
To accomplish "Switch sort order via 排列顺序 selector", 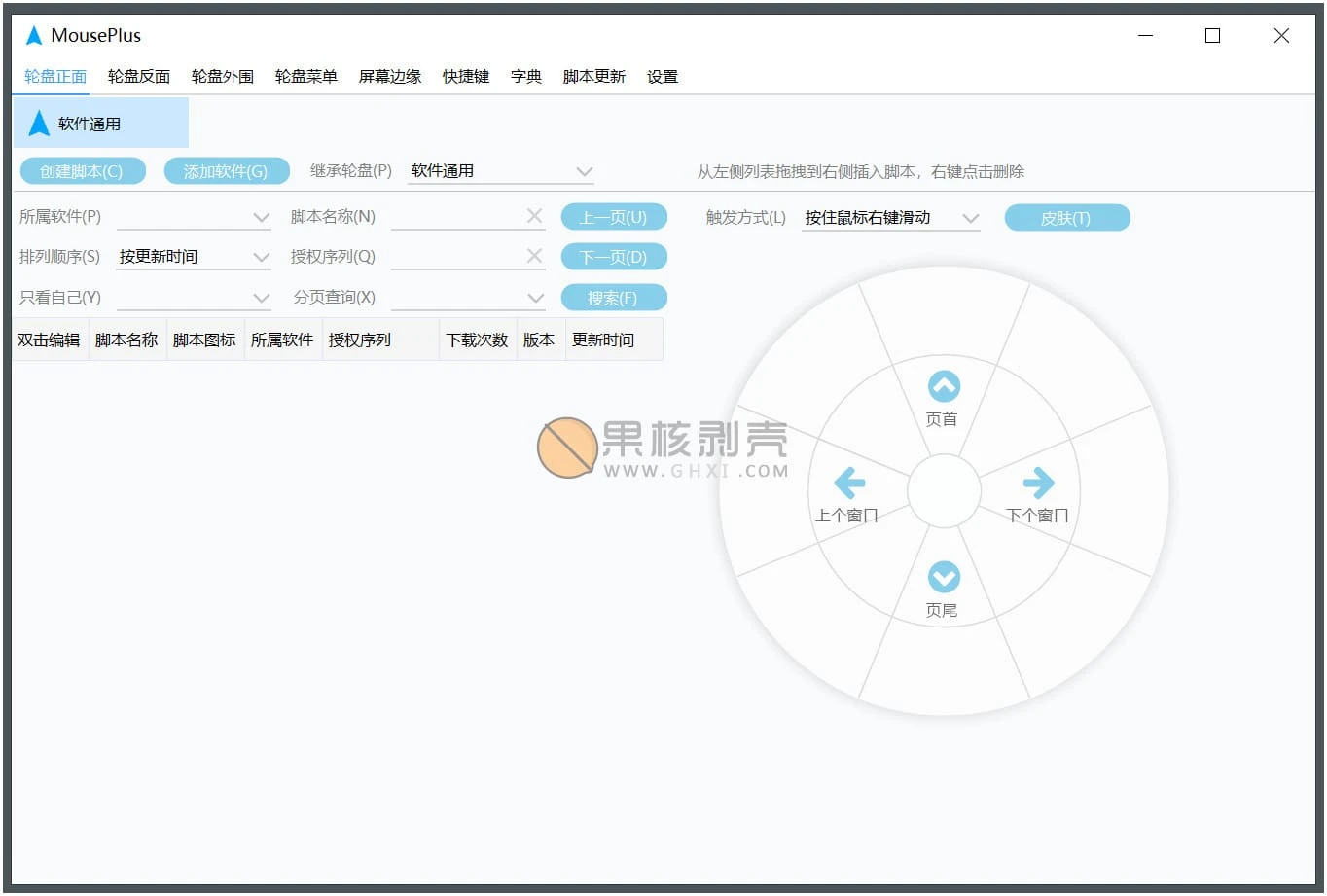I will pos(194,256).
